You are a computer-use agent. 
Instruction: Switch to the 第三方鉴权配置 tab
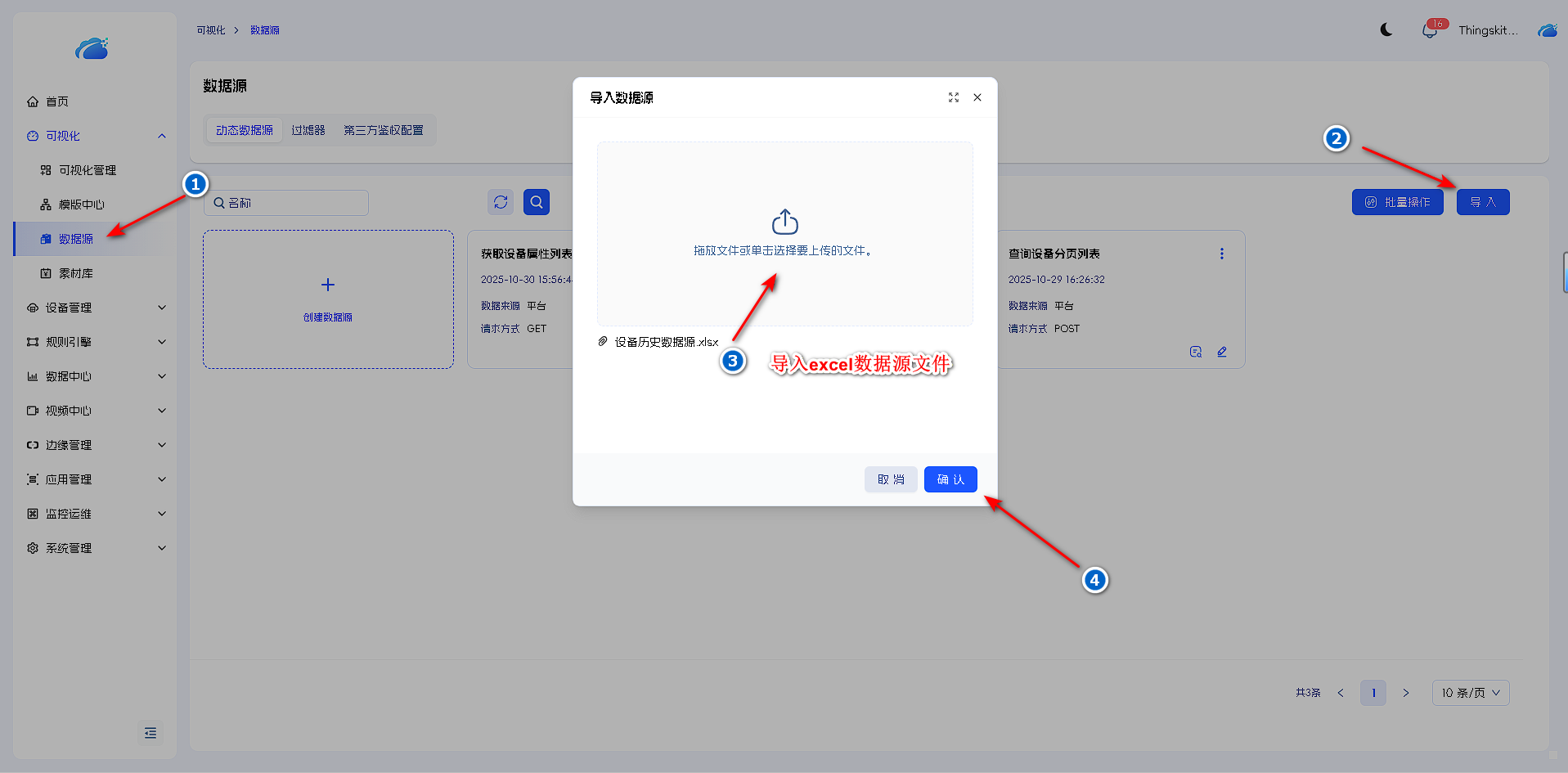384,130
